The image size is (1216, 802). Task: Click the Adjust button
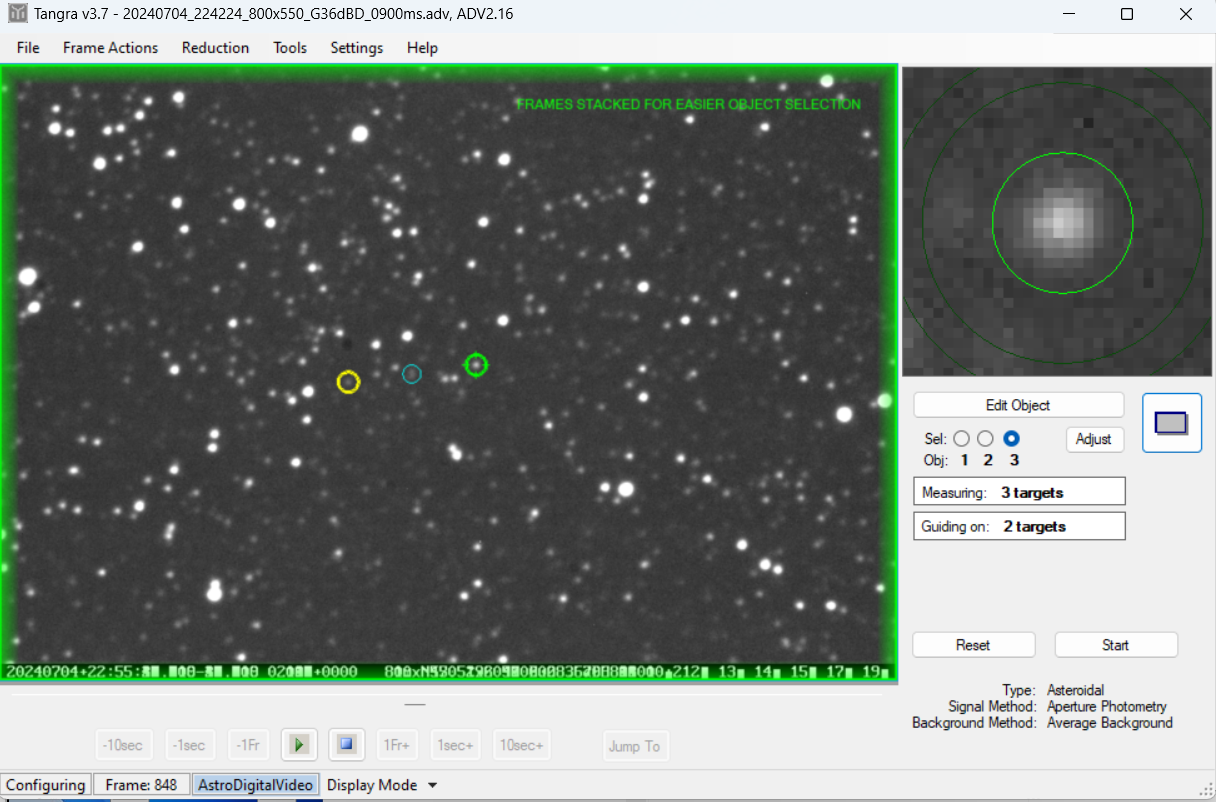pos(1094,439)
